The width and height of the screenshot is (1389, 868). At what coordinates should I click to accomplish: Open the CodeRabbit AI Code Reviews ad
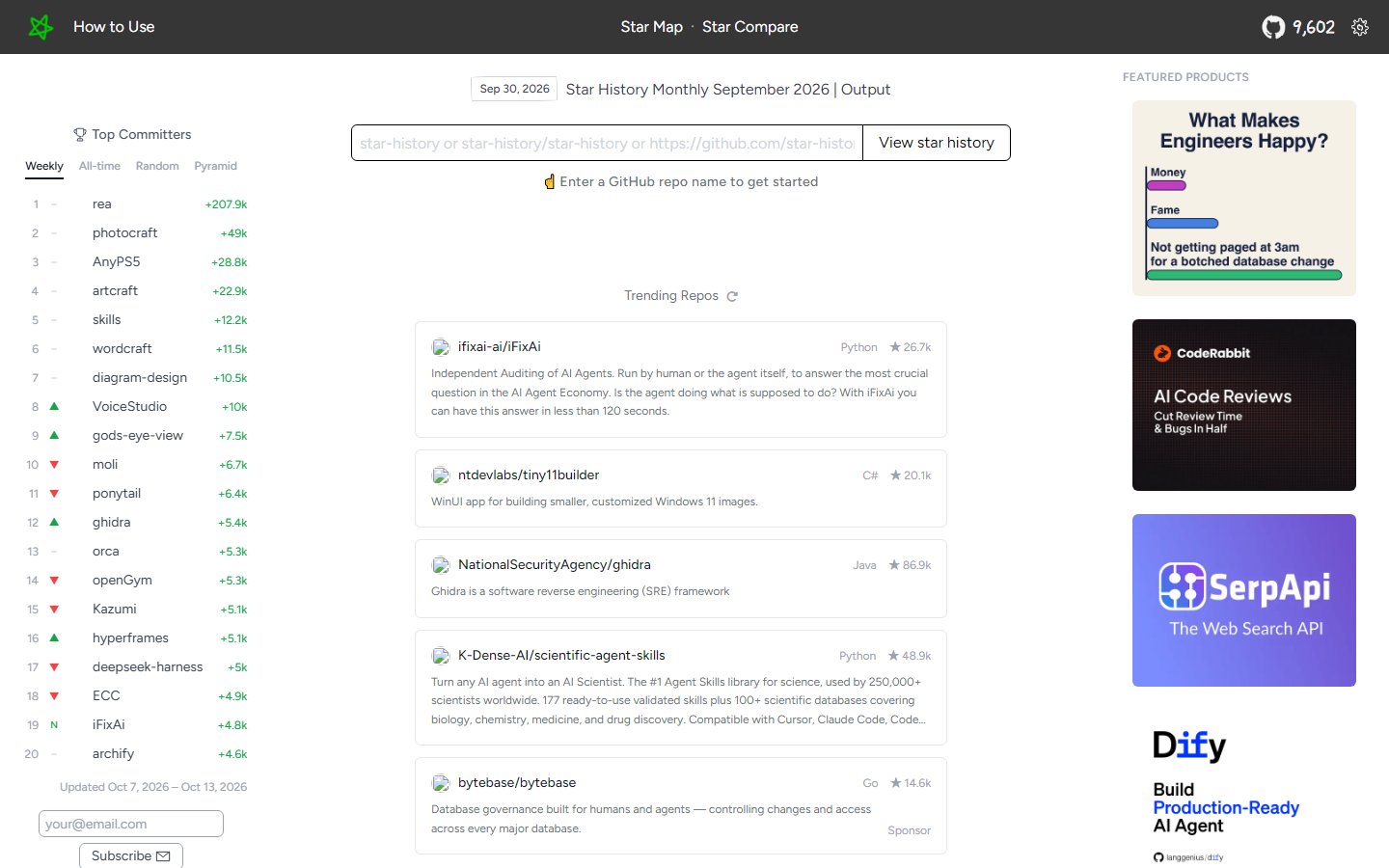click(x=1244, y=405)
